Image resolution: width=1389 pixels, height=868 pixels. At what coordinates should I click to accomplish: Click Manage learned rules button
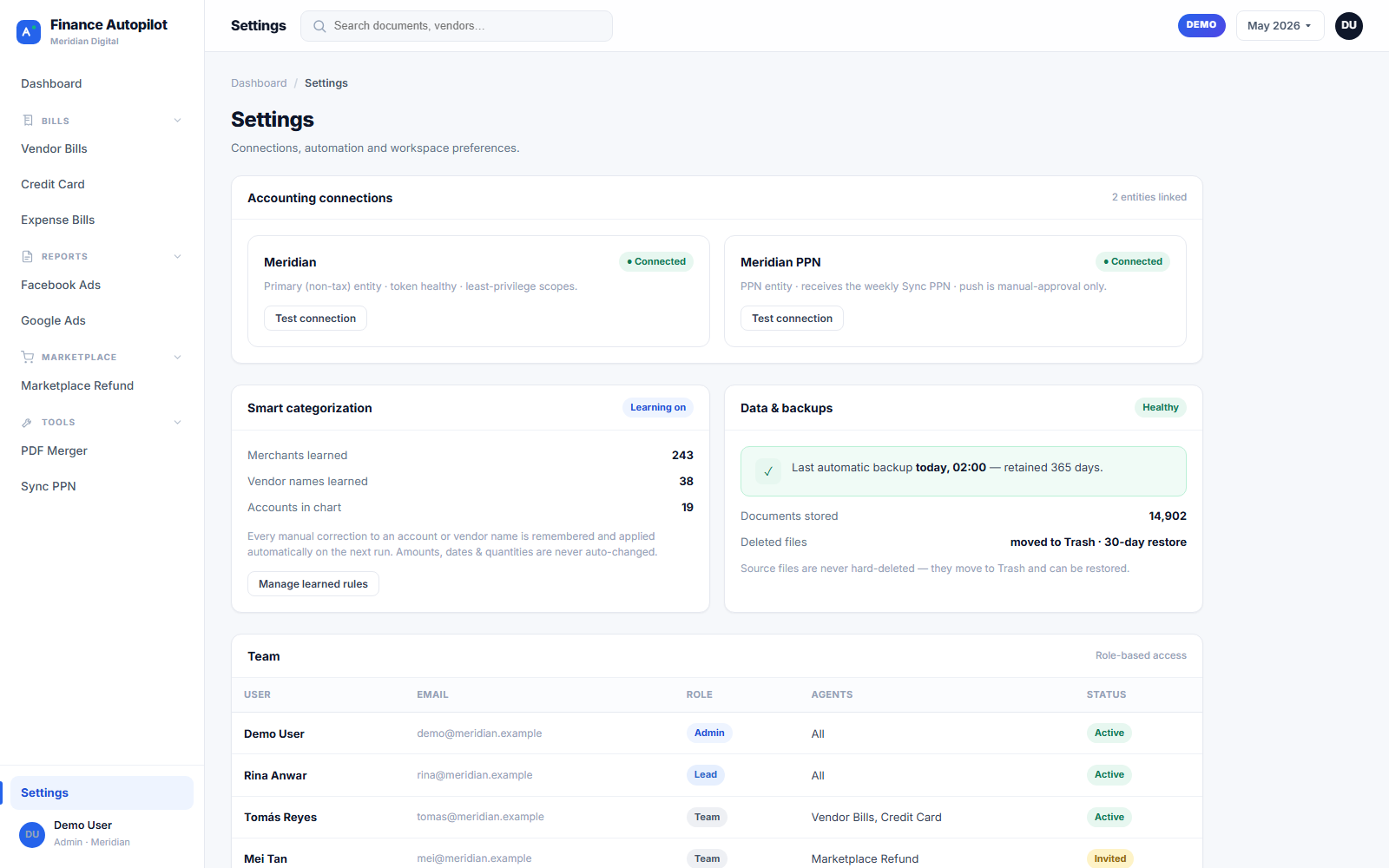(313, 584)
